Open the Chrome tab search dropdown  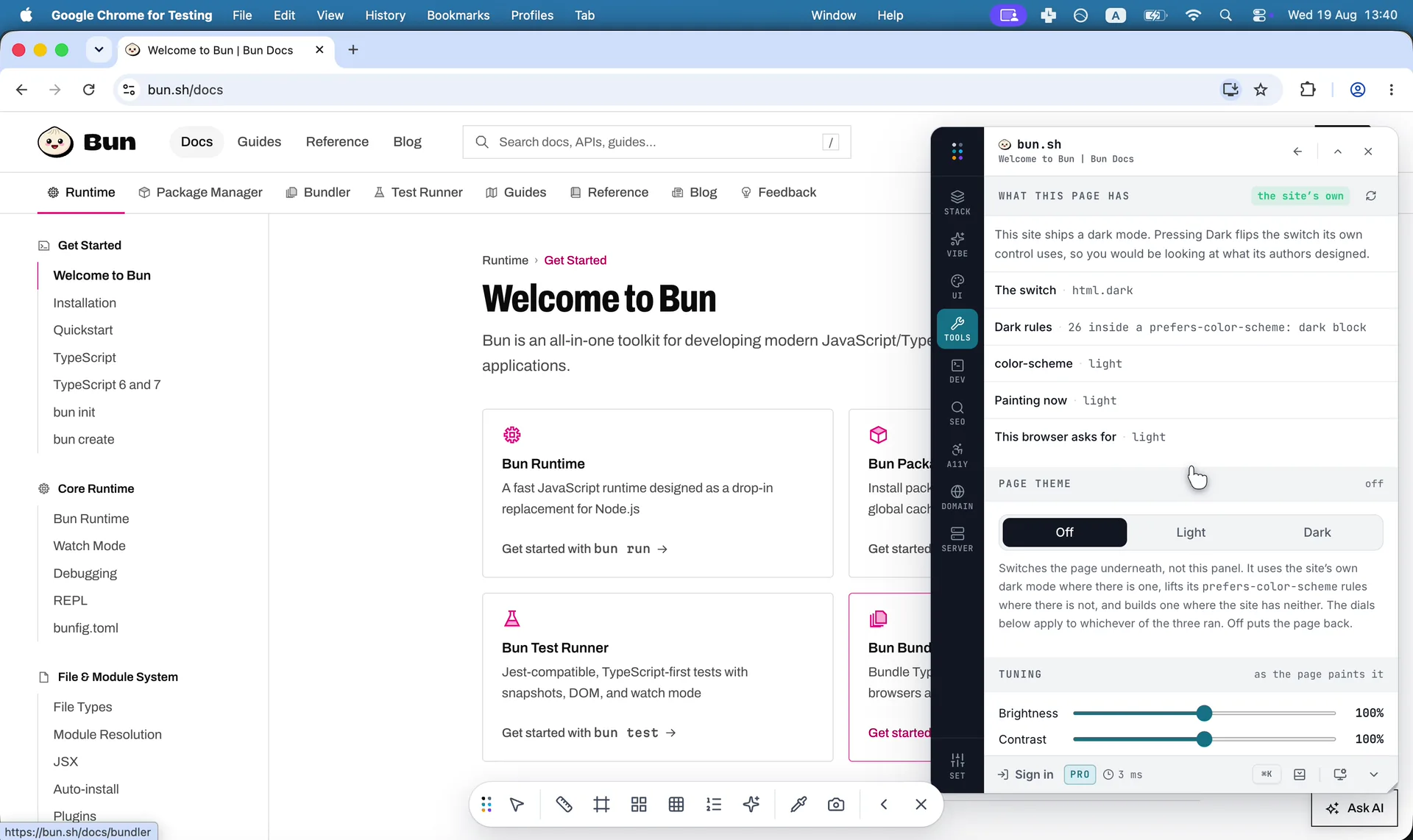point(99,50)
